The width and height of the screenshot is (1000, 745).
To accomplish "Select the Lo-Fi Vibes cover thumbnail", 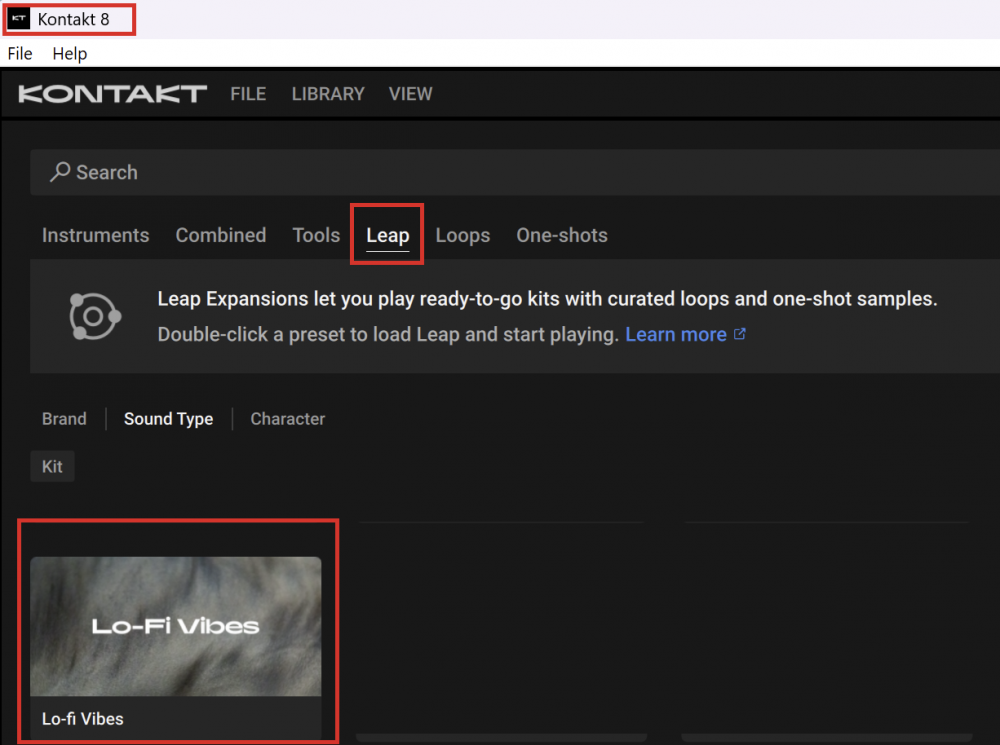I will [176, 626].
